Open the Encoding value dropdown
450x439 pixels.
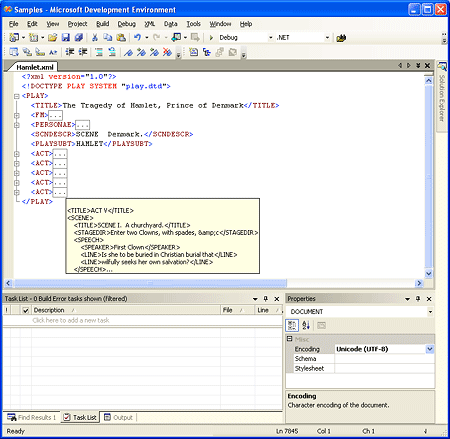point(430,349)
